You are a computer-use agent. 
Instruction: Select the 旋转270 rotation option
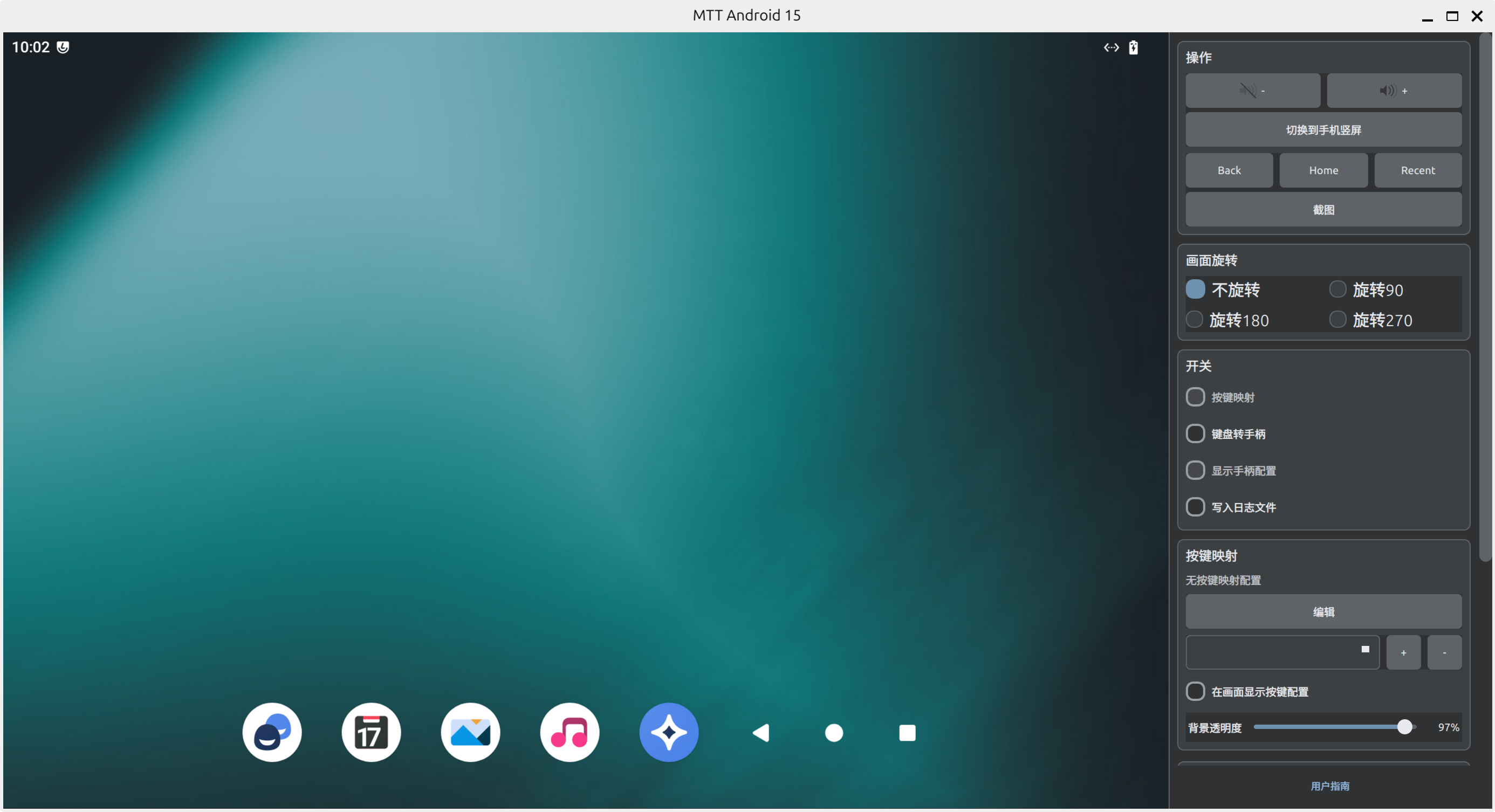coord(1371,320)
